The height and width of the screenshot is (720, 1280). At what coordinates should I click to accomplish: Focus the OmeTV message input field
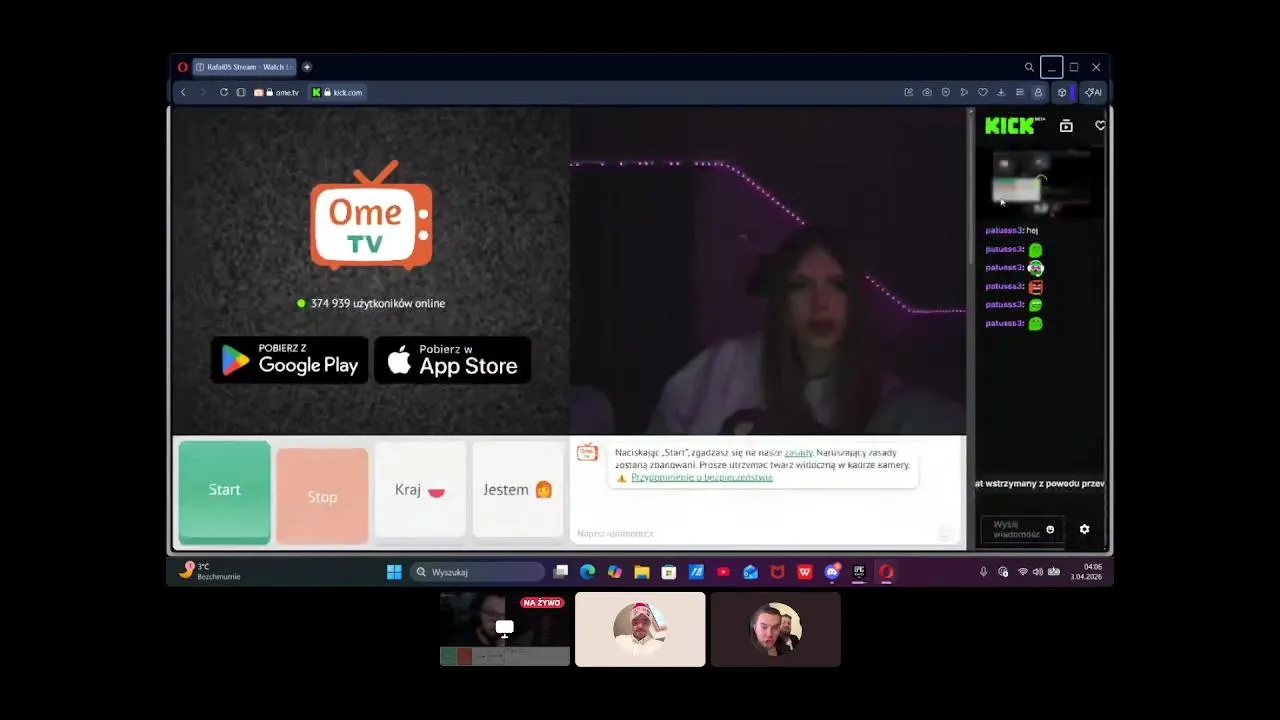(x=755, y=534)
